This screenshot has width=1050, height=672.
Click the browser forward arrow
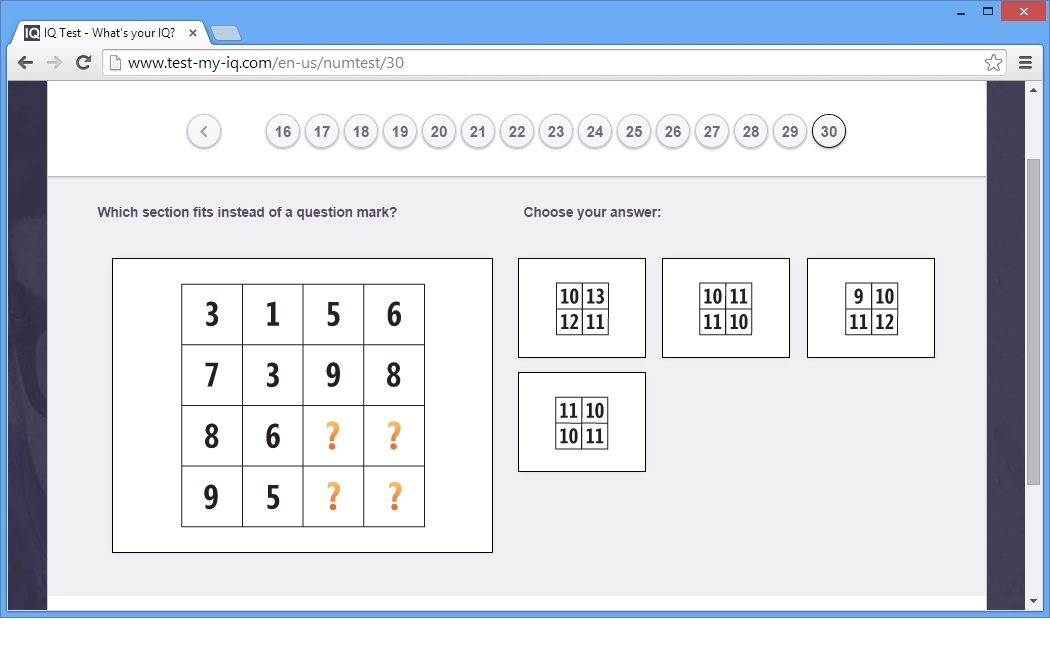(x=54, y=63)
